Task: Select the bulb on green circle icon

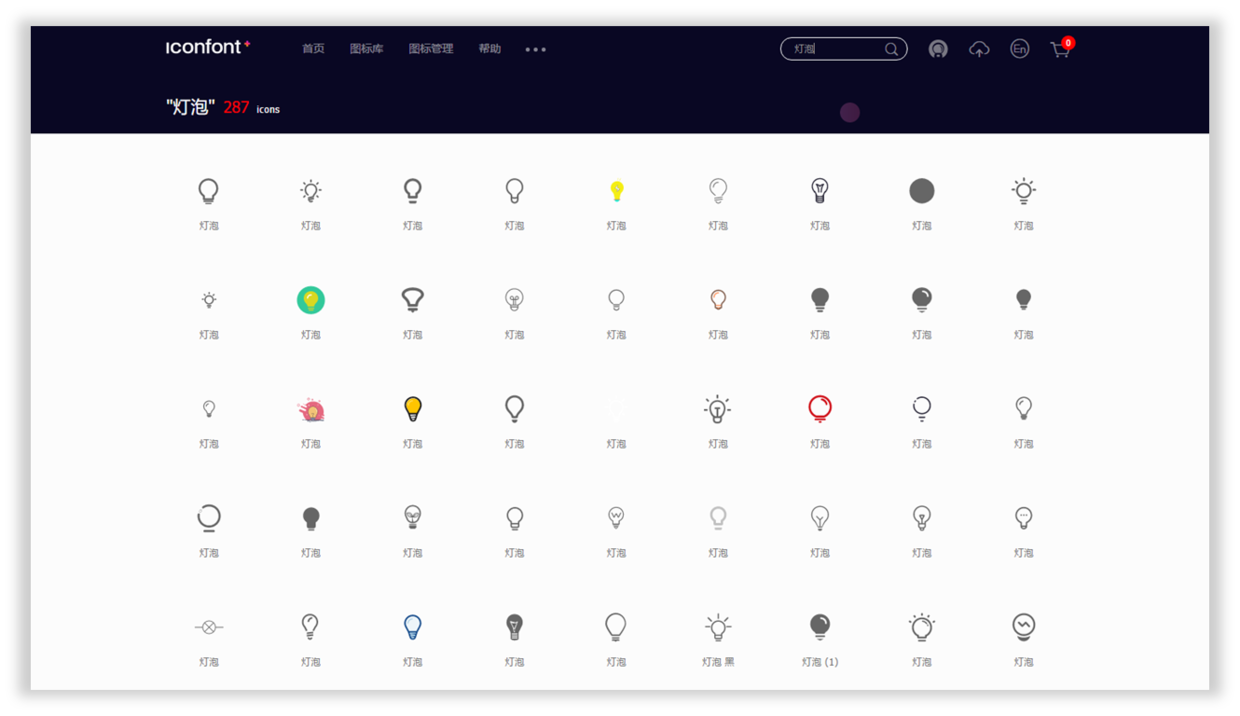Action: click(311, 299)
